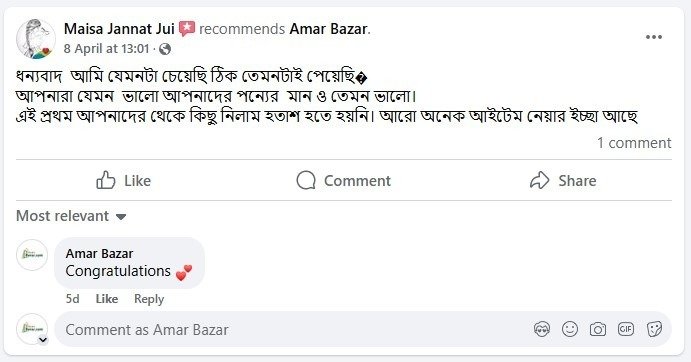Open the sticker picker icon
691x362 pixels.
(x=654, y=329)
